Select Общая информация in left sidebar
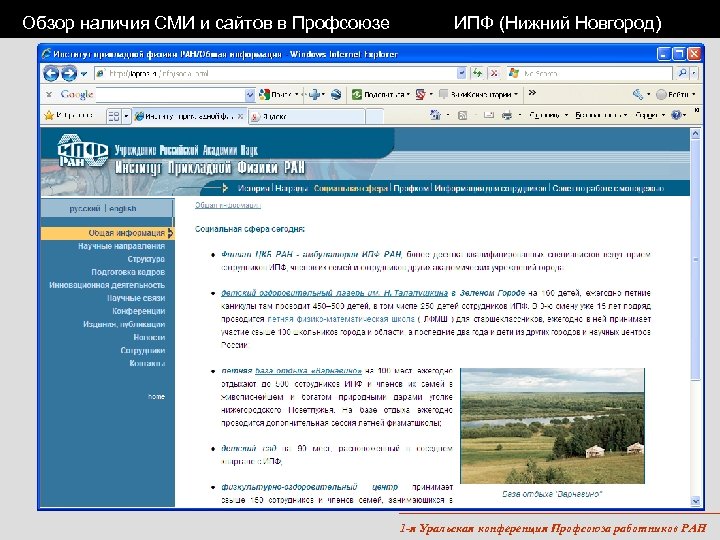Image resolution: width=720 pixels, height=540 pixels. point(107,233)
